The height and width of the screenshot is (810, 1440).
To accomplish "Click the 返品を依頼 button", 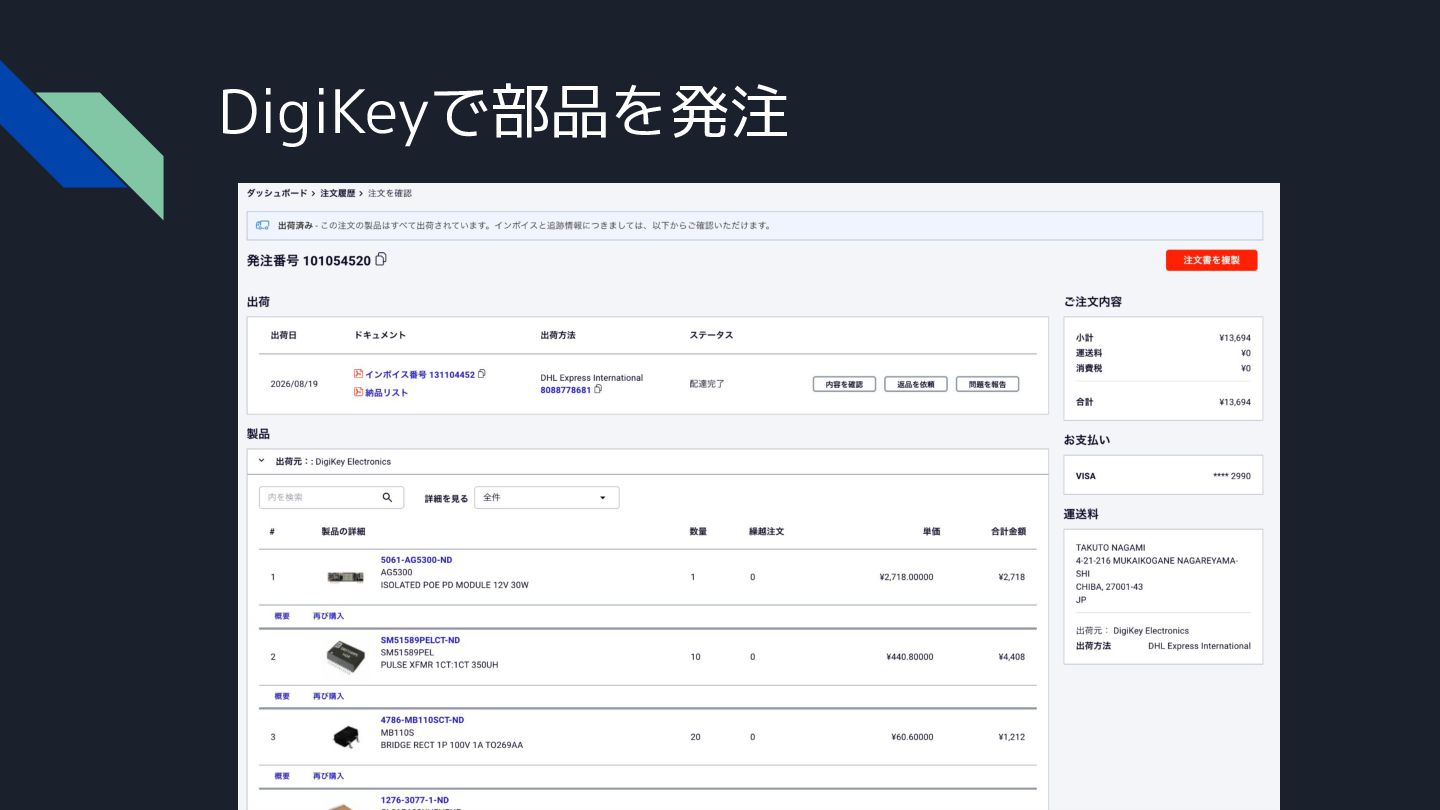I will [916, 384].
